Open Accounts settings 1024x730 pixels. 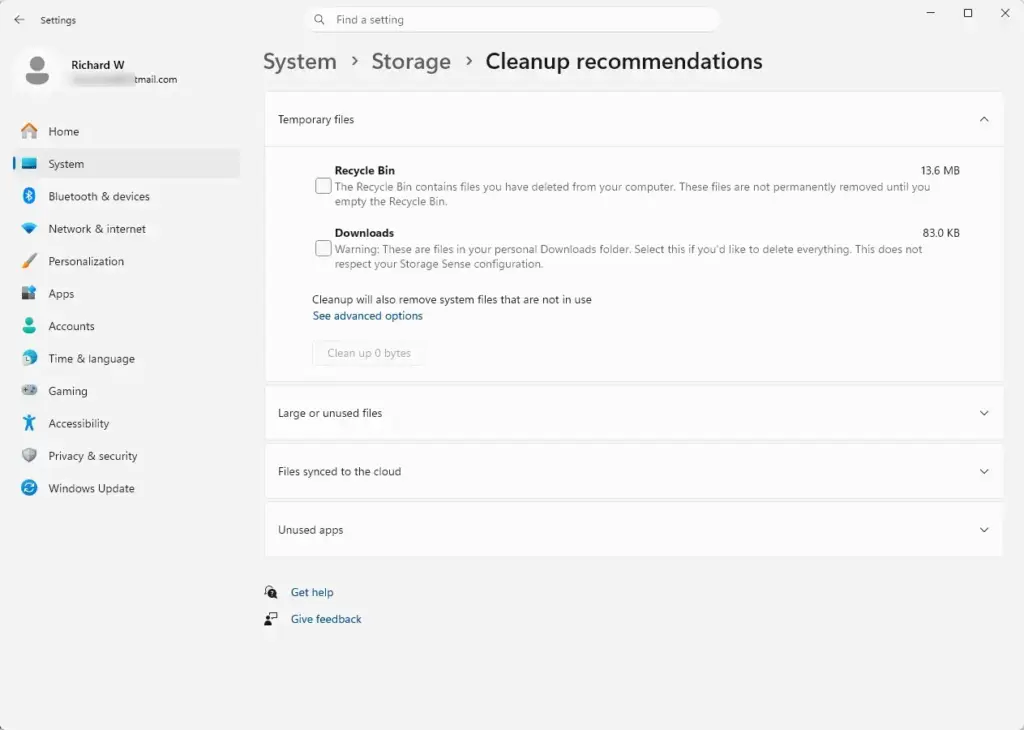point(126,326)
